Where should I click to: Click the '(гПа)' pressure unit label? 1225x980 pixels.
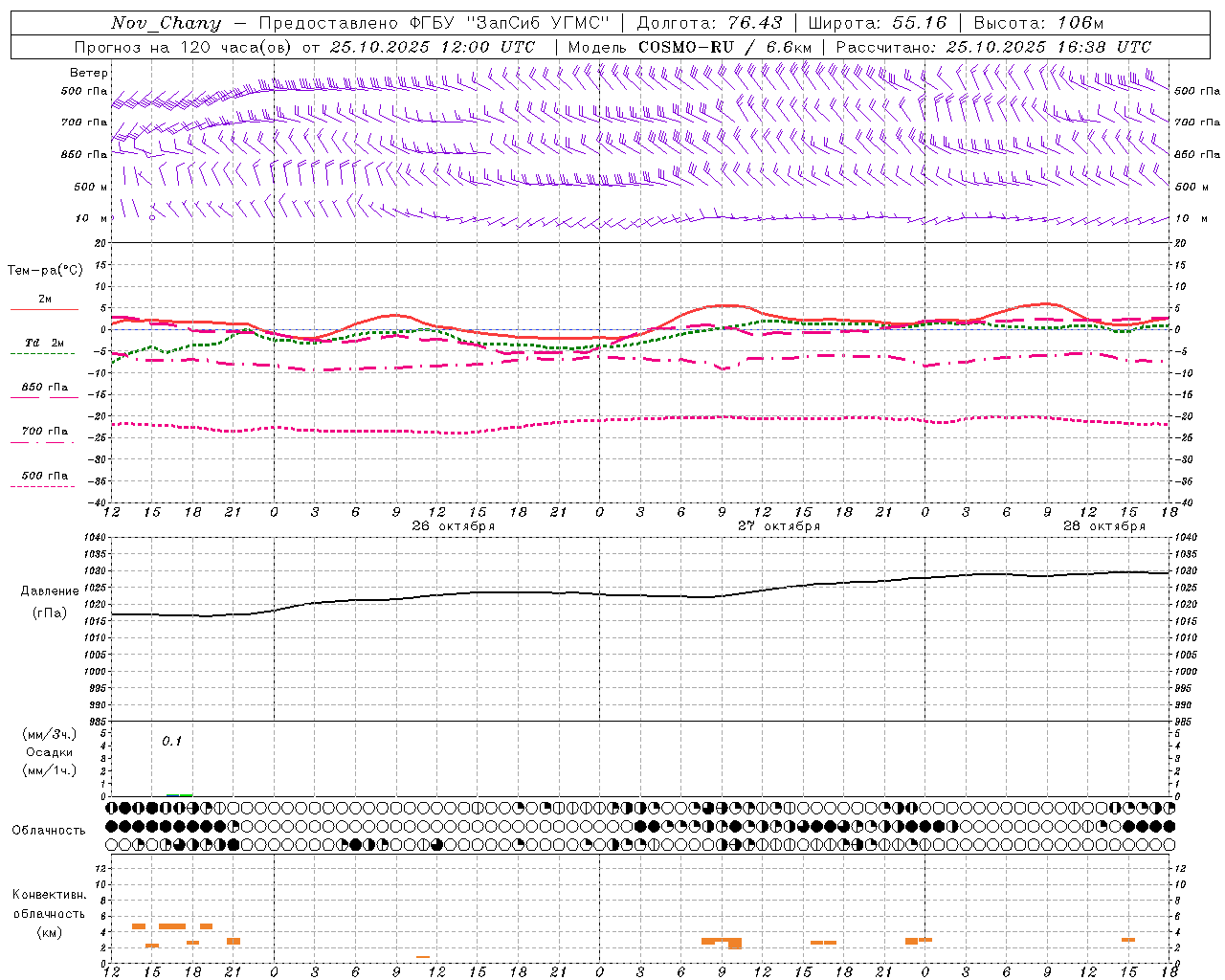(50, 613)
